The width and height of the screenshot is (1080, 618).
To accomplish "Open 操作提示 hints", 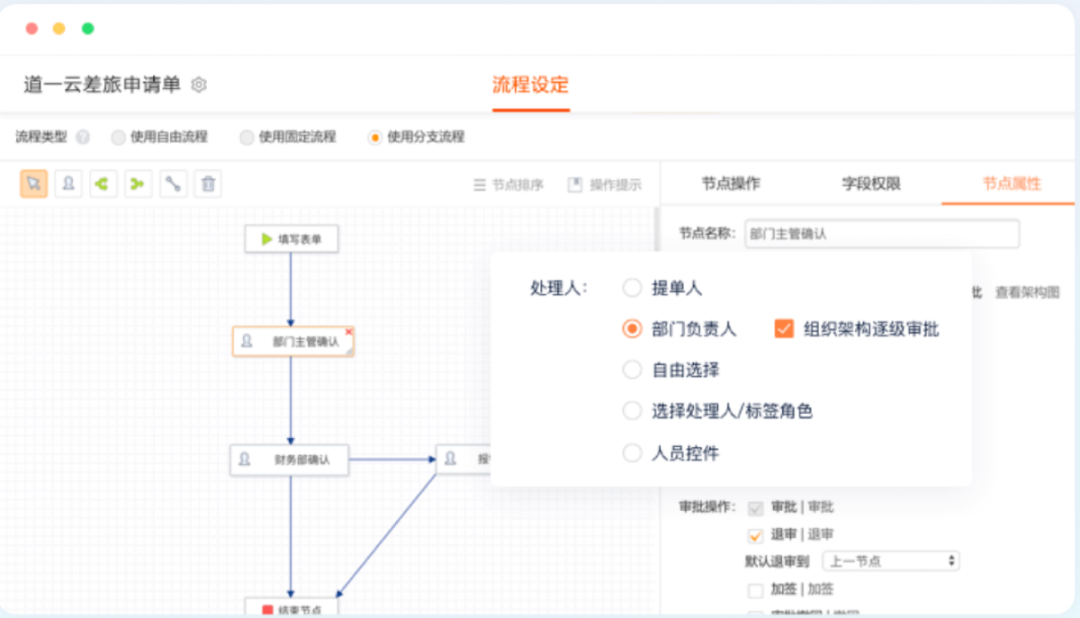I will pyautogui.click(x=604, y=185).
